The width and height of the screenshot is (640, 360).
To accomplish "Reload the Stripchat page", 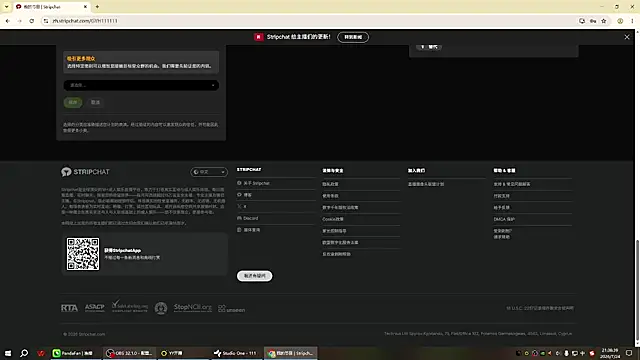I will coord(31,21).
